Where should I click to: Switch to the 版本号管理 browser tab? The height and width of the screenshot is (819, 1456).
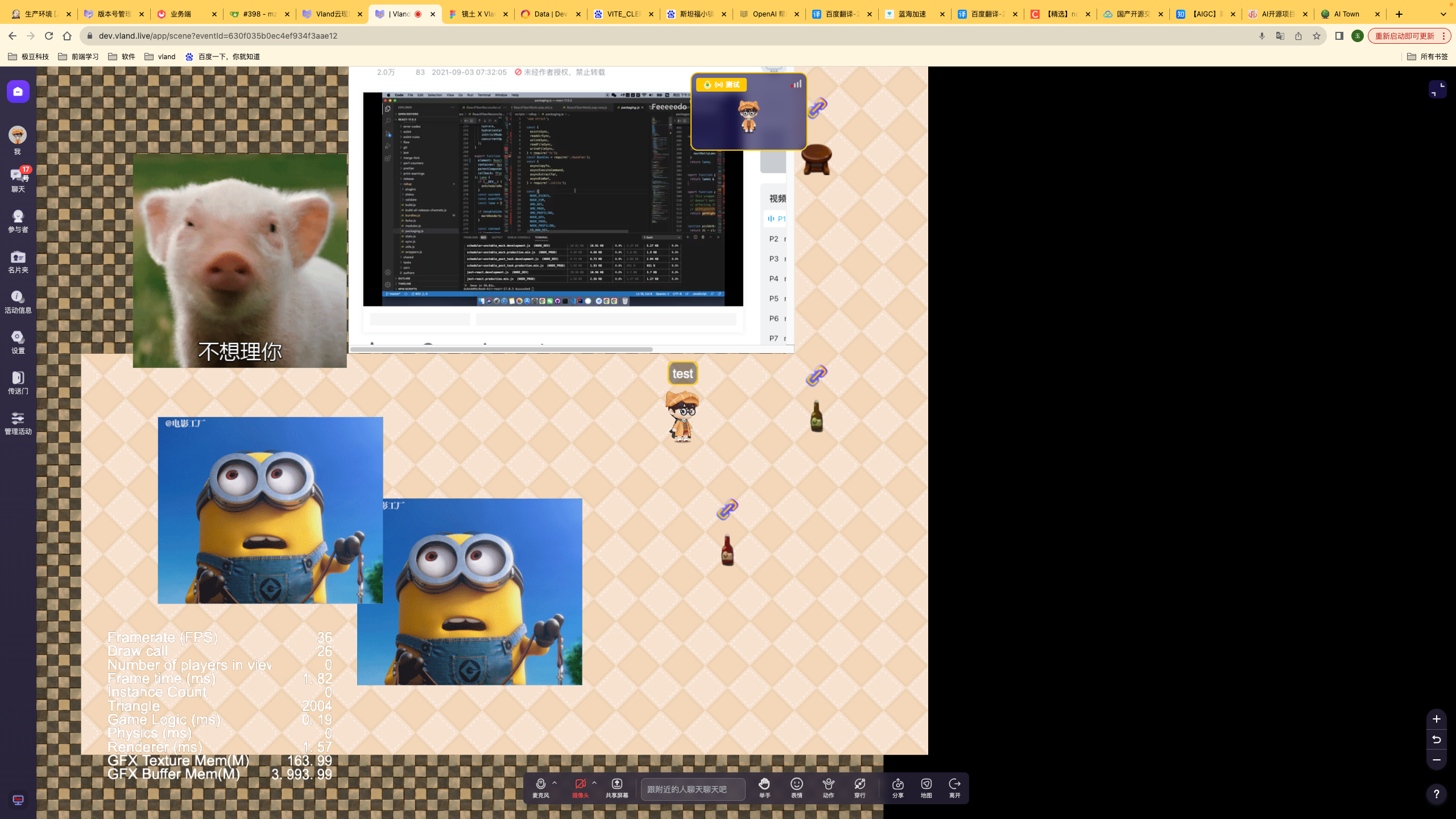point(113,14)
